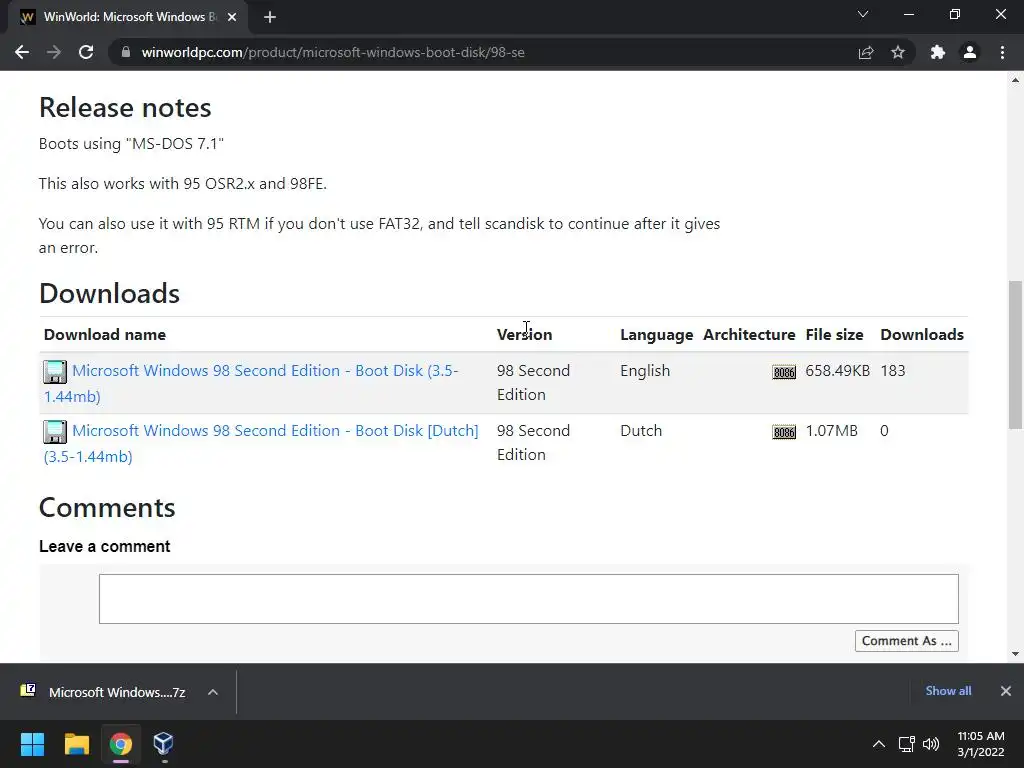Image resolution: width=1024 pixels, height=768 pixels.
Task: Click the Leave a comment label
Action: pyautogui.click(x=104, y=546)
